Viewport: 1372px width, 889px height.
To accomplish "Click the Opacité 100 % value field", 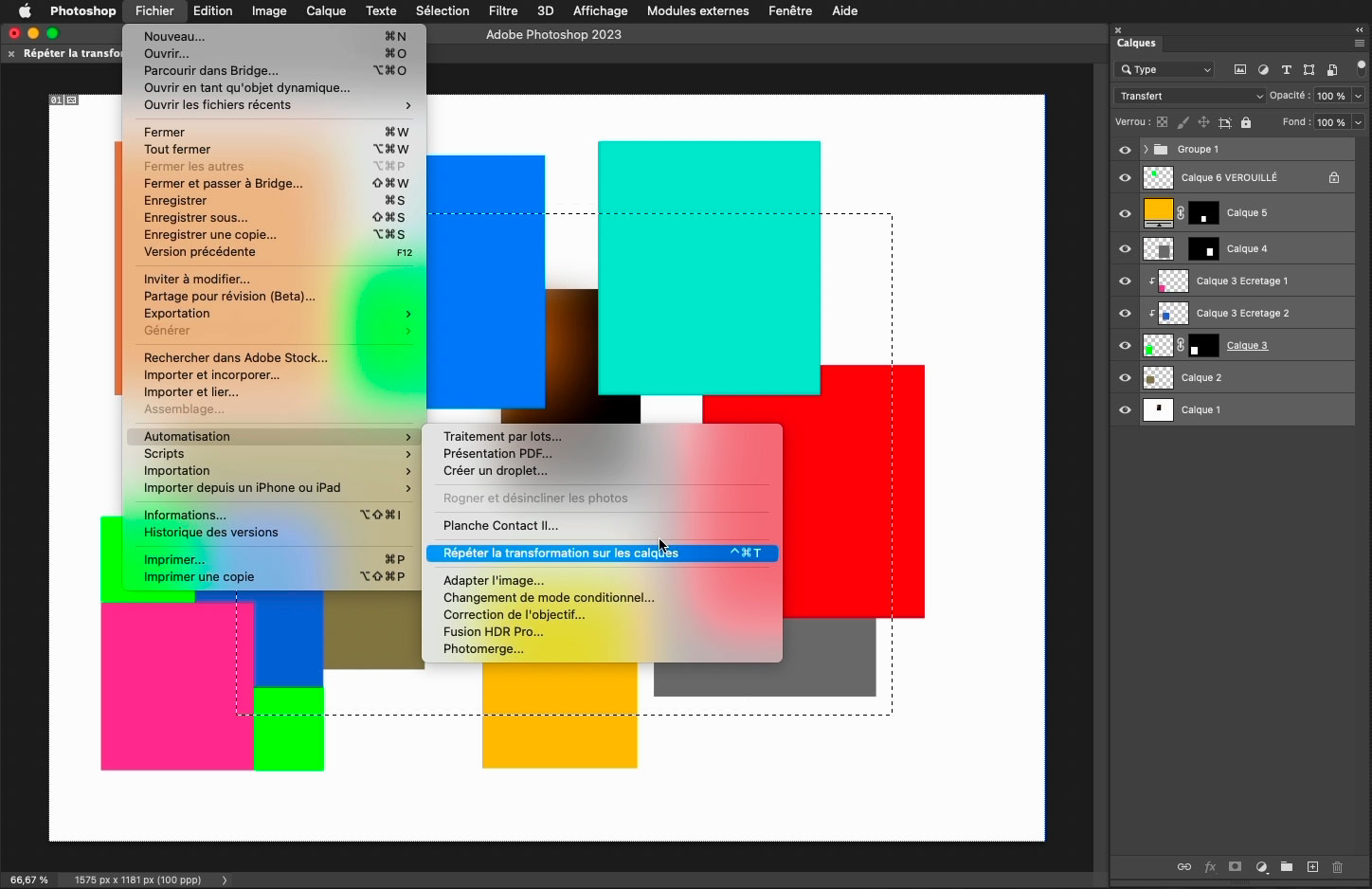I will coord(1331,96).
